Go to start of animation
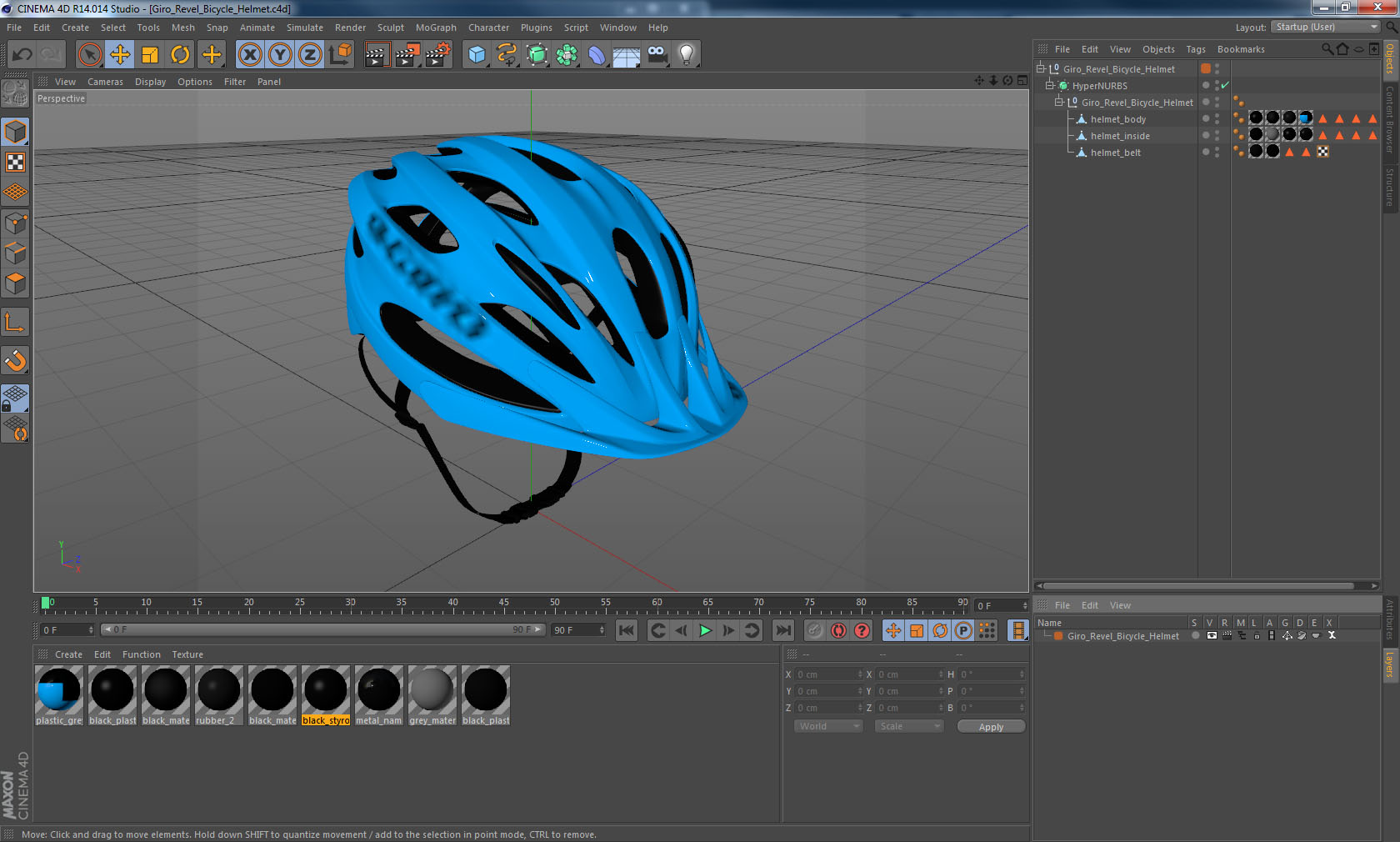This screenshot has width=1400, height=842. coord(627,630)
